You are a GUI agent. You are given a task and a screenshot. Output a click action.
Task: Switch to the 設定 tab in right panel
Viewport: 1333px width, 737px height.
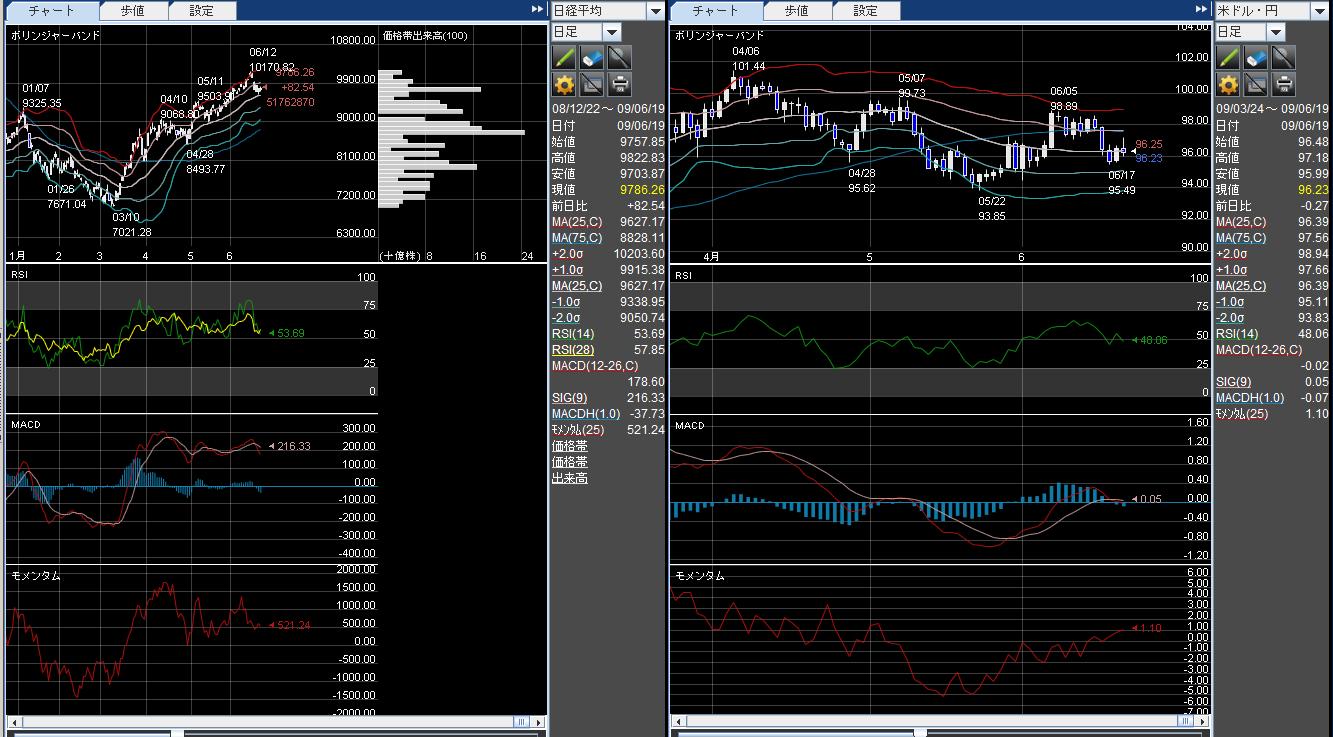click(x=865, y=11)
